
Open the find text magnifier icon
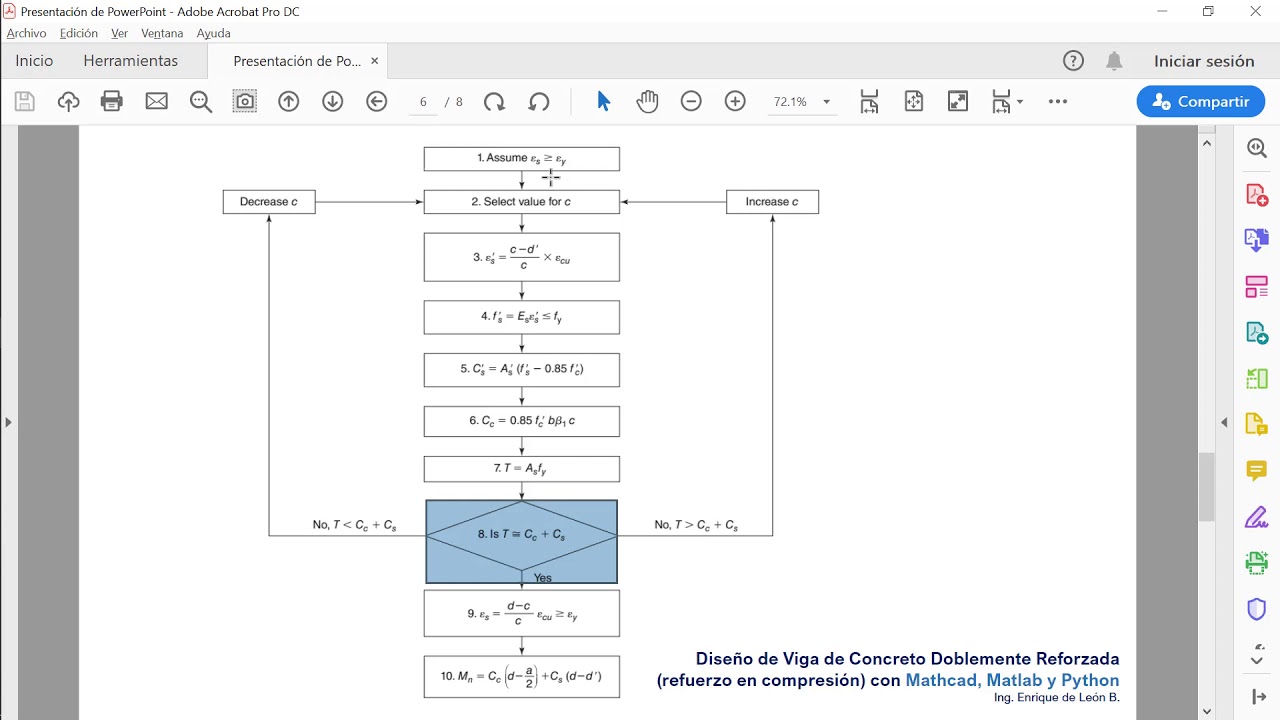[x=201, y=101]
